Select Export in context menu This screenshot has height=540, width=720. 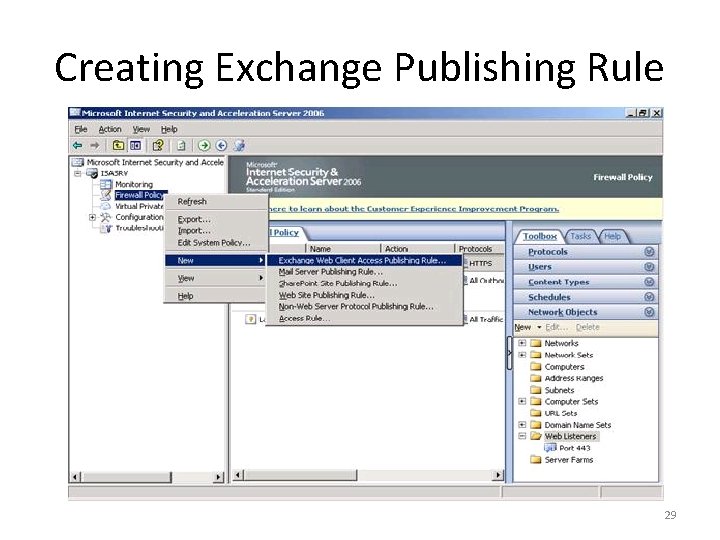click(x=216, y=219)
